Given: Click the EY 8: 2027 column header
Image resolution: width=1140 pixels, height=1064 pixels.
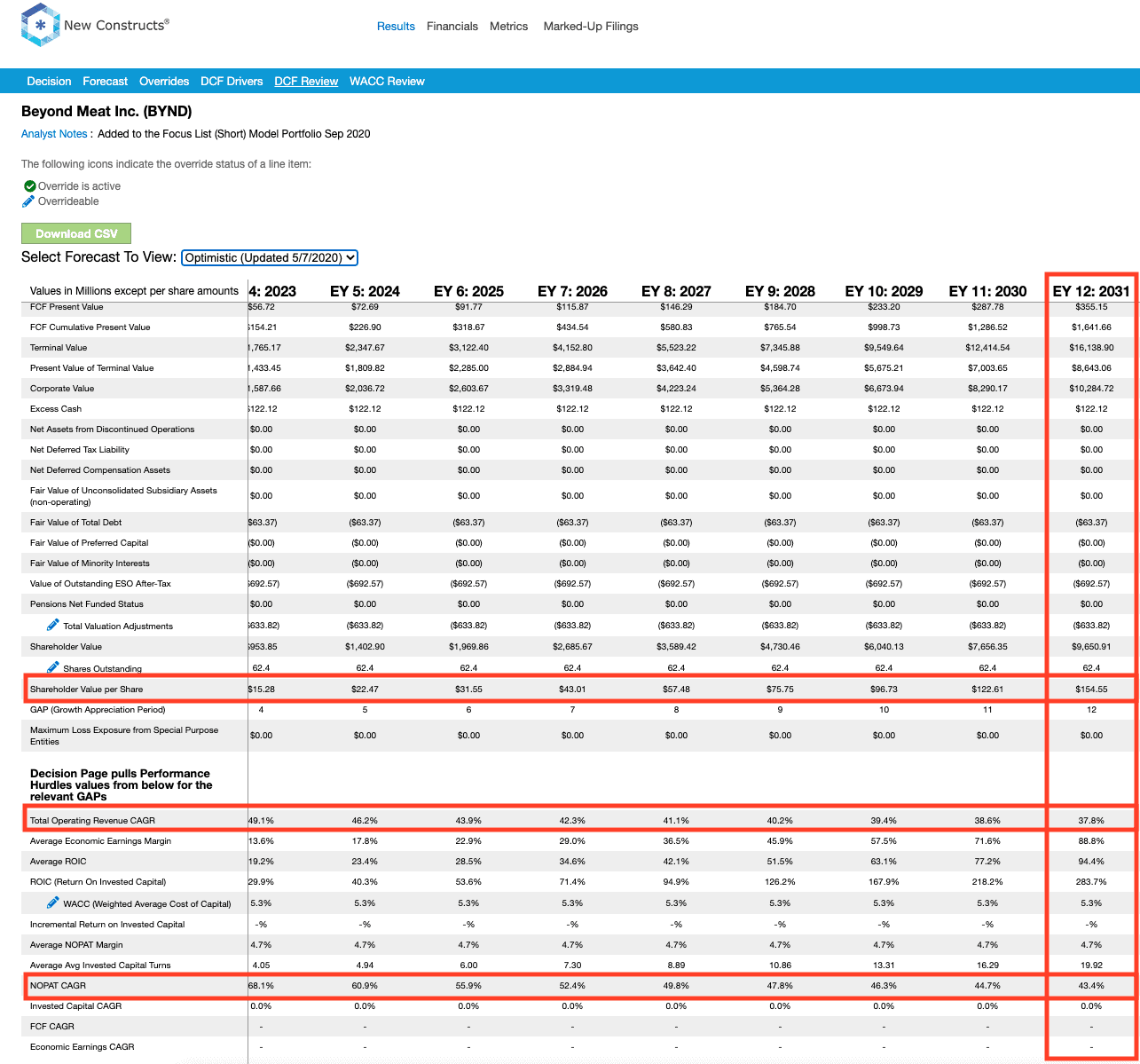Looking at the screenshot, I should tap(676, 291).
